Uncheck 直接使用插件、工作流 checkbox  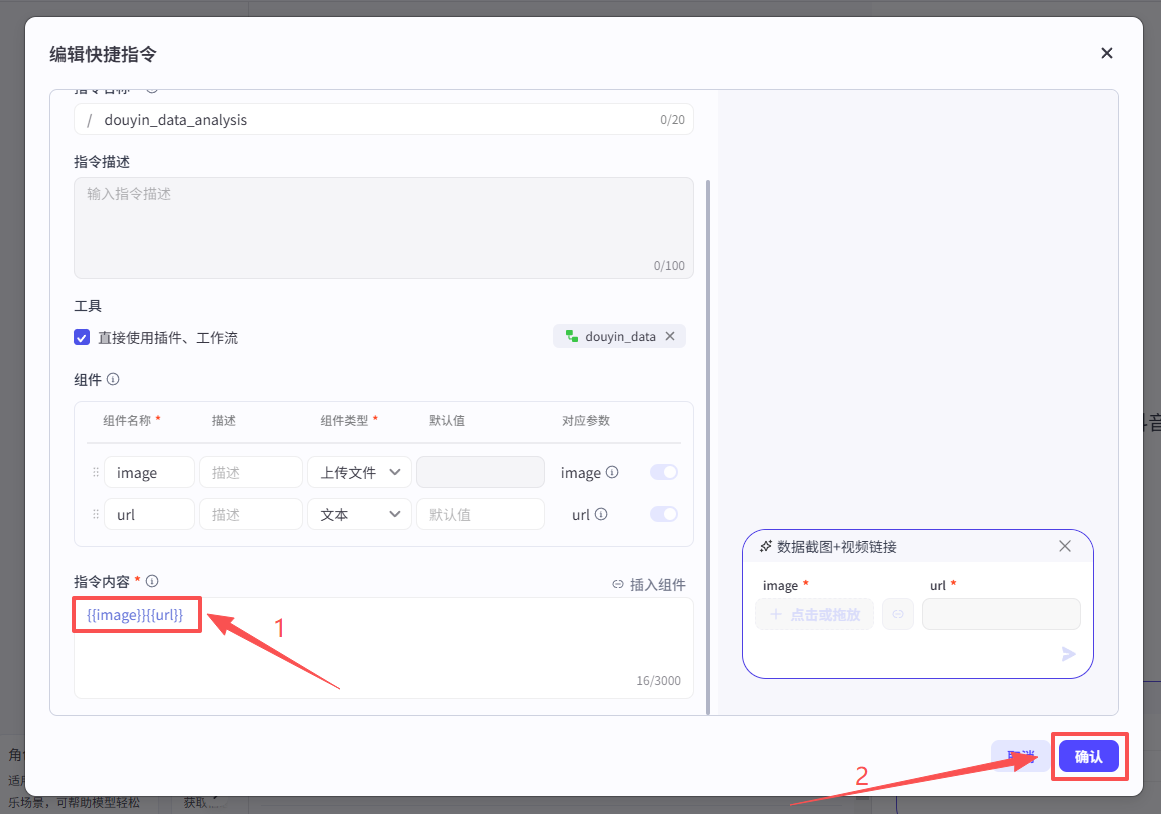[82, 338]
